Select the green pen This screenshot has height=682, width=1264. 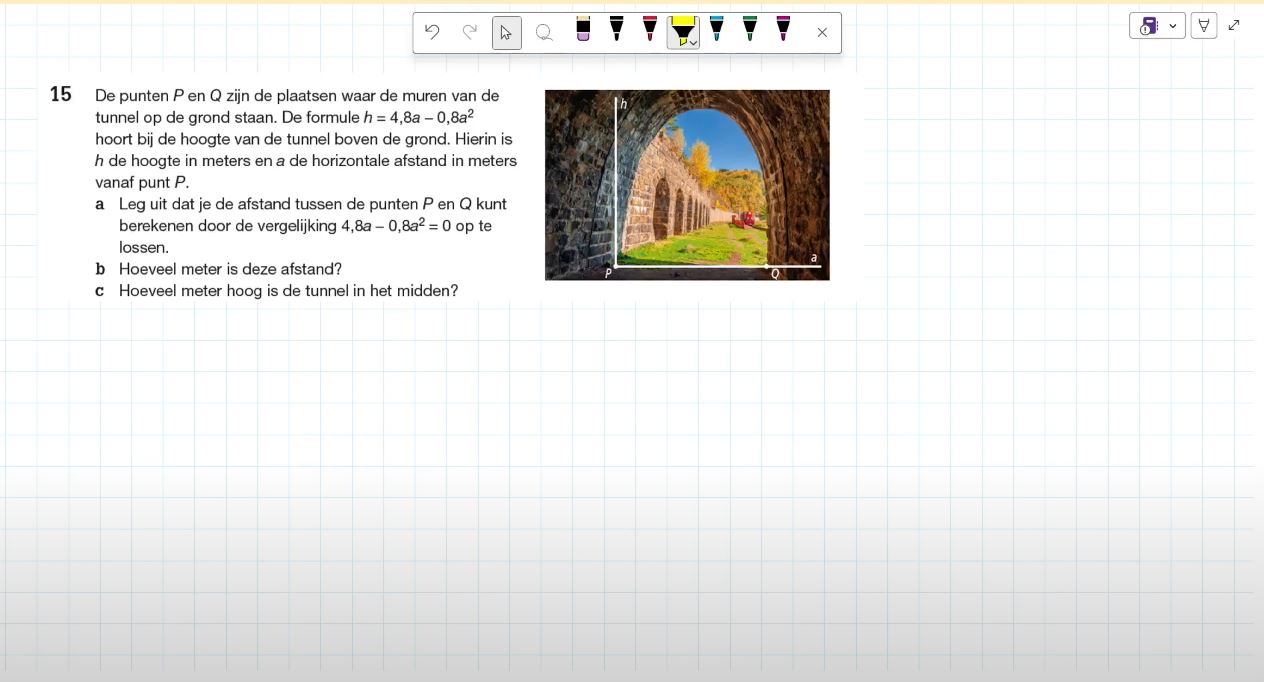click(750, 29)
